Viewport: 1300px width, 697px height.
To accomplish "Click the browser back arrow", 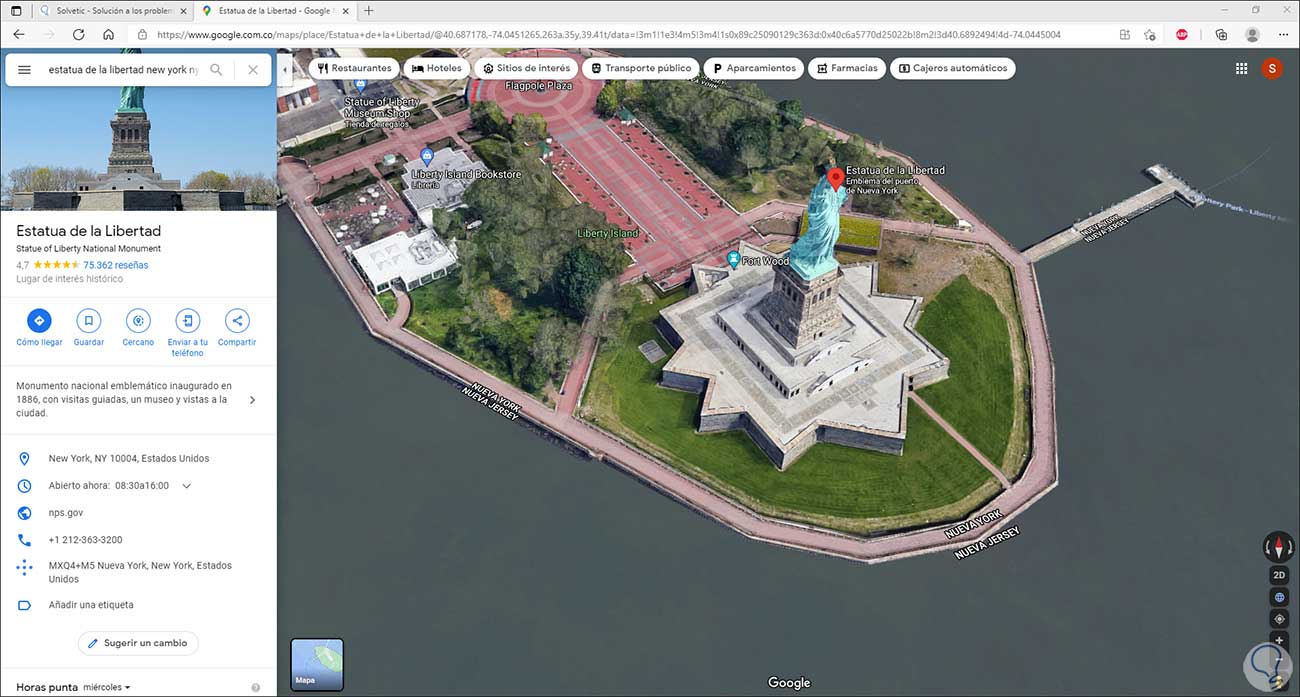I will pyautogui.click(x=18, y=34).
